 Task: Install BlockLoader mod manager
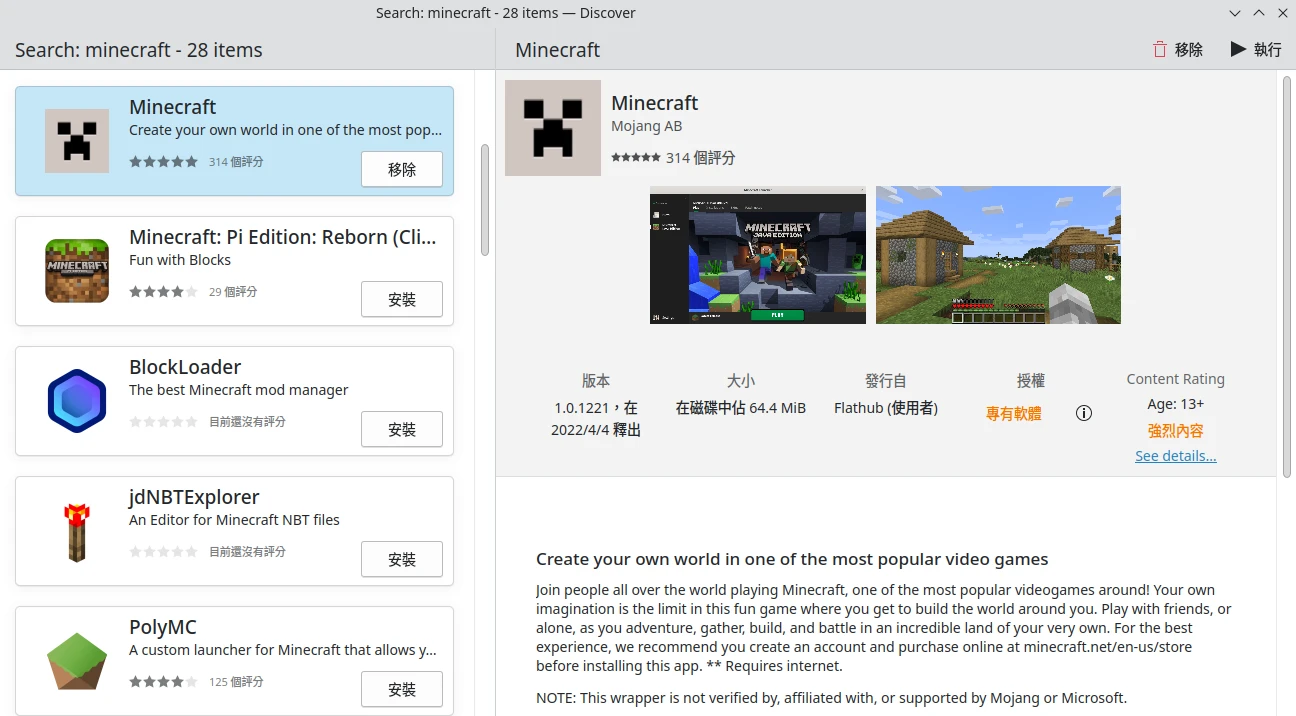[401, 429]
